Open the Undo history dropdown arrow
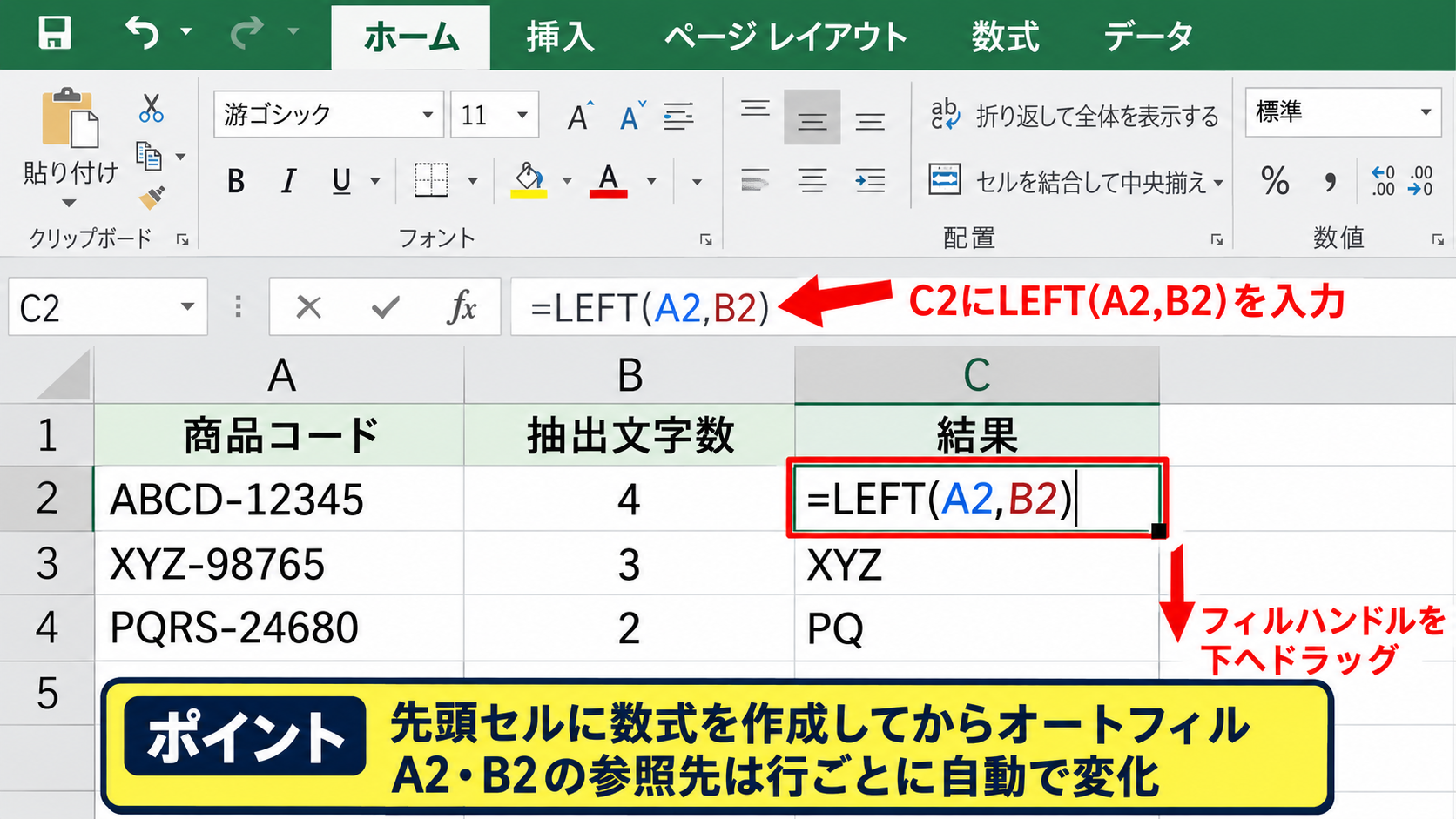This screenshot has width=1456, height=819. [x=185, y=31]
